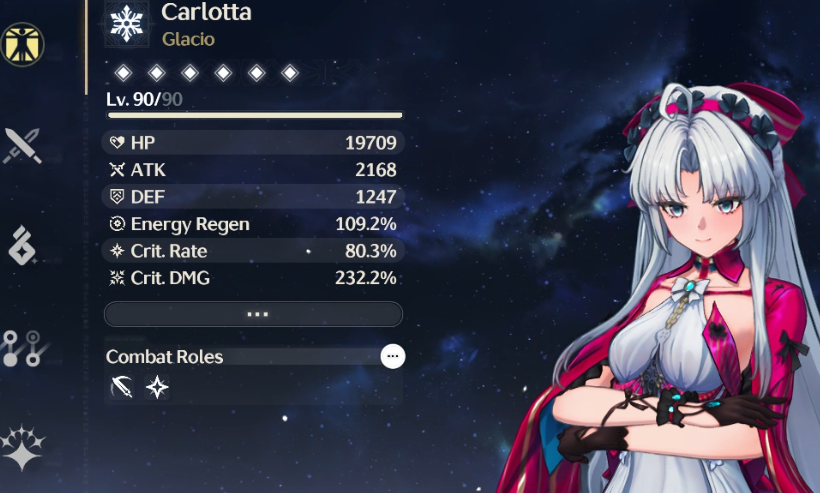Open the character overview sidebar tab
This screenshot has height=493, width=820.
pos(22,44)
